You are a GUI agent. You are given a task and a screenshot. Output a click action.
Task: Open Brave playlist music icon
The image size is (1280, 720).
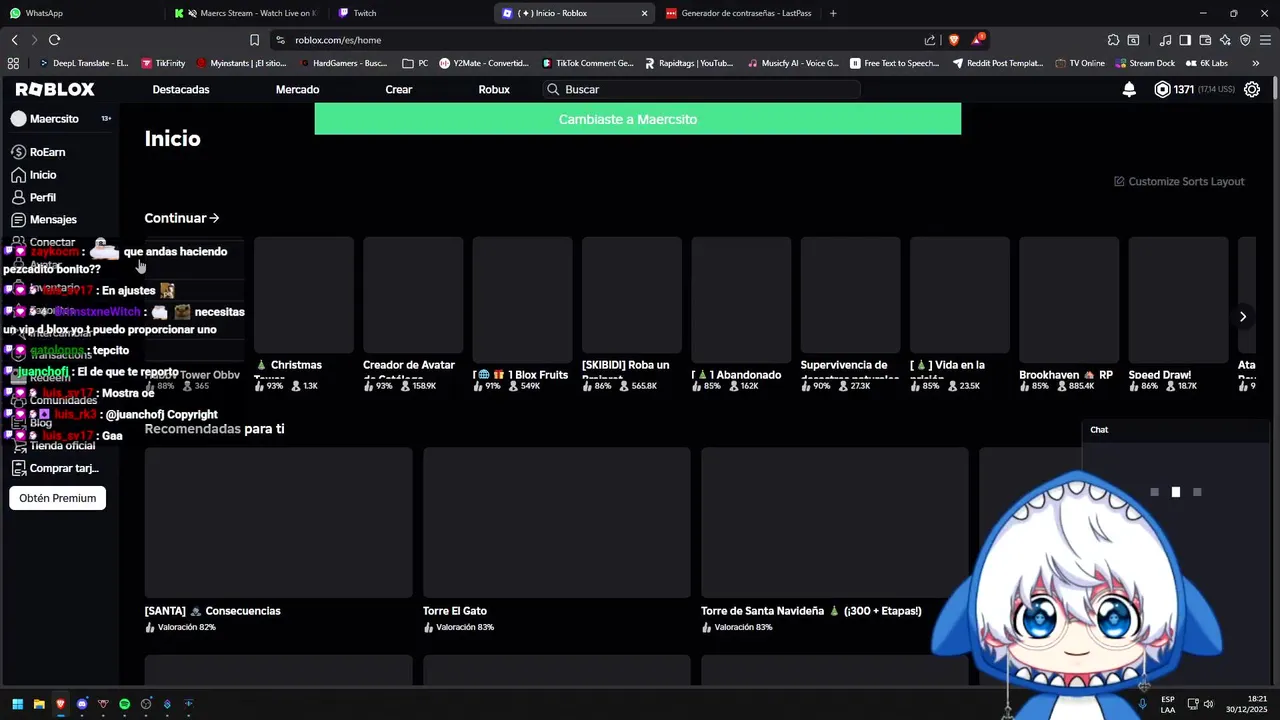click(1165, 40)
